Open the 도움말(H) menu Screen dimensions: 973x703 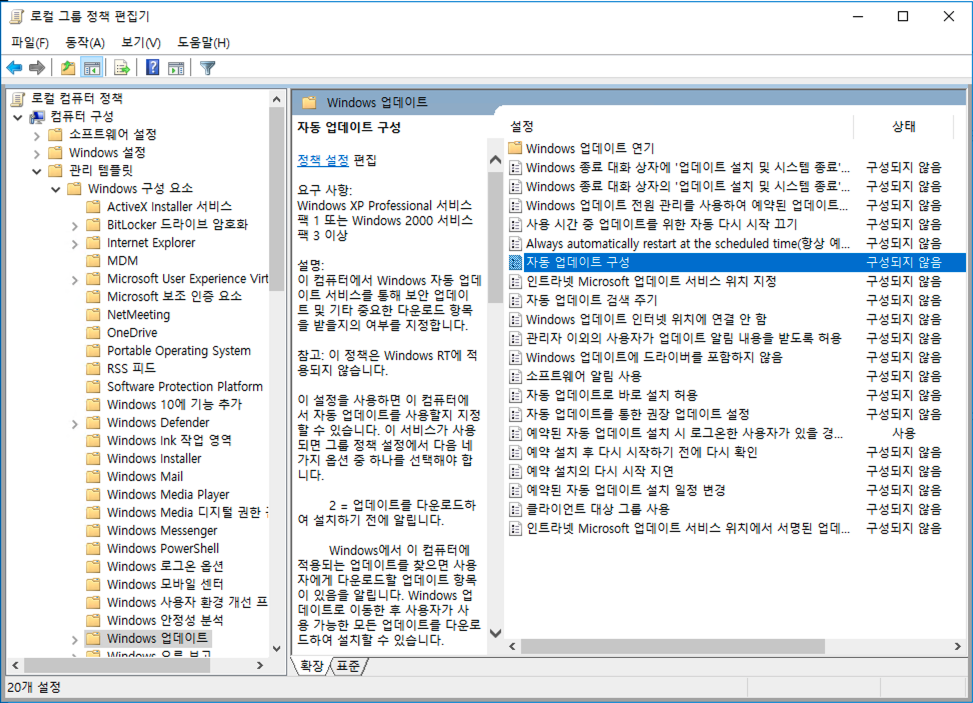point(203,42)
